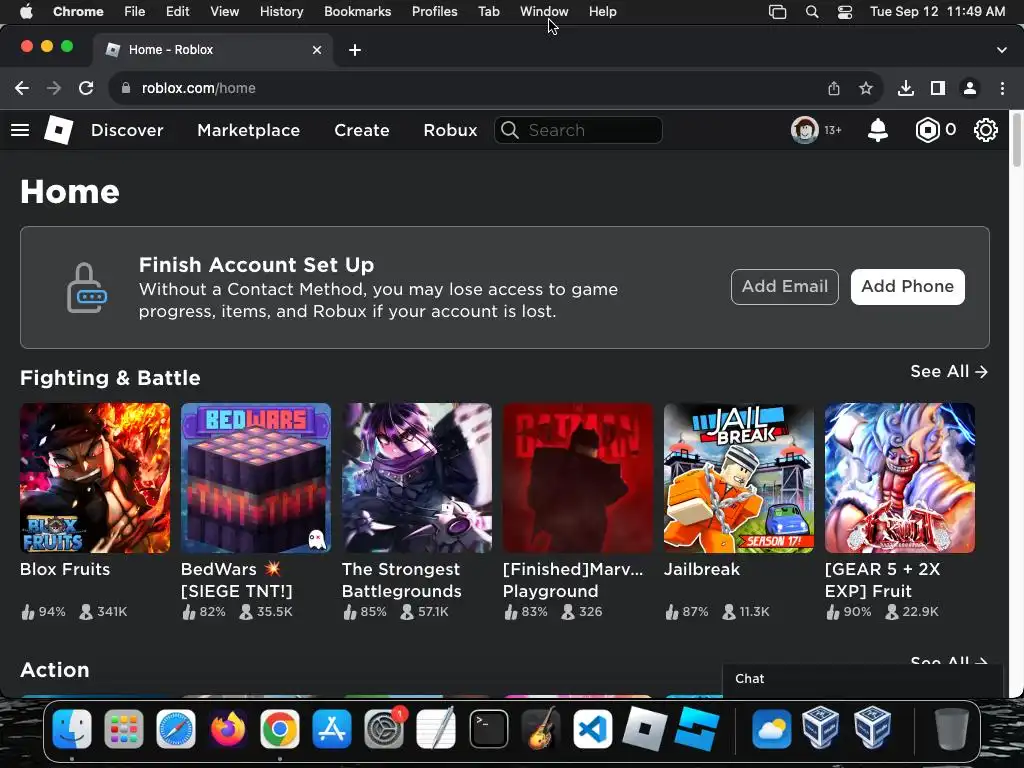The image size is (1024, 768).
Task: Open Chrome profile icon
Action: [x=970, y=88]
